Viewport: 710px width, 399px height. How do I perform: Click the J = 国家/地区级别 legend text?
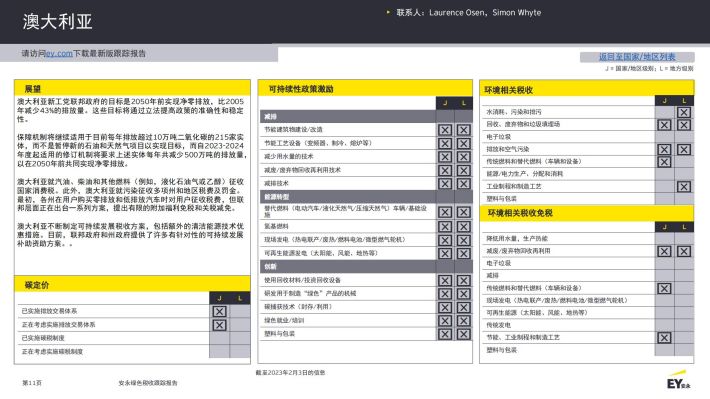(629, 69)
